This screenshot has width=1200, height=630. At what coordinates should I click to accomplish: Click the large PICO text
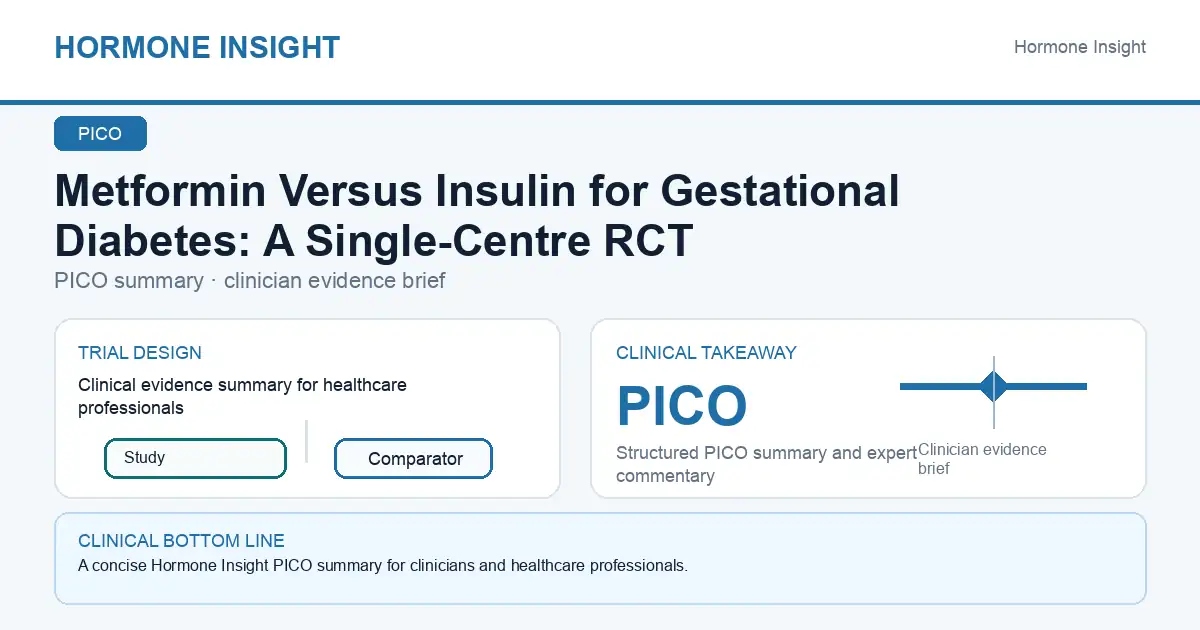682,406
